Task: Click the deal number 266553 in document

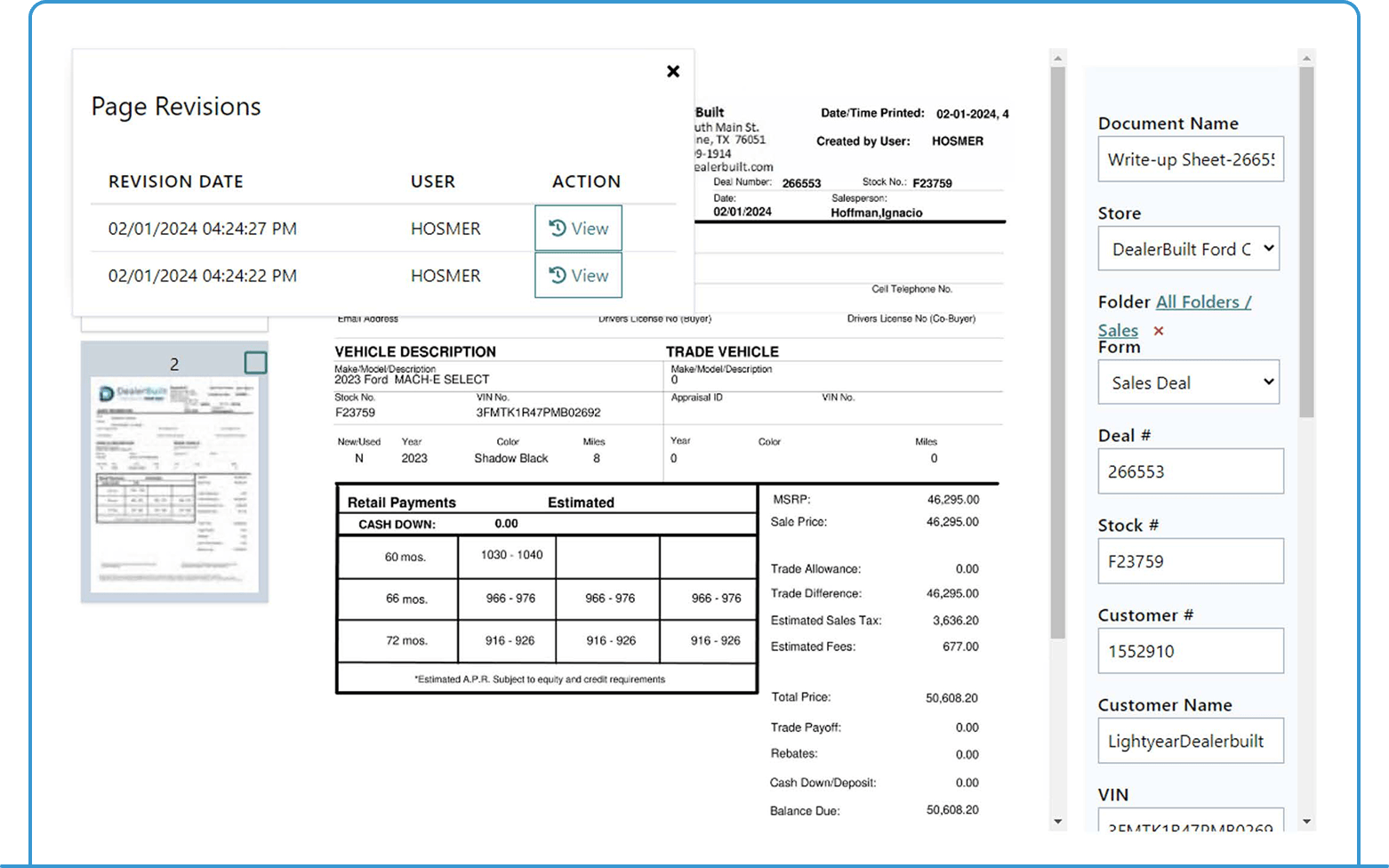Action: [x=801, y=183]
